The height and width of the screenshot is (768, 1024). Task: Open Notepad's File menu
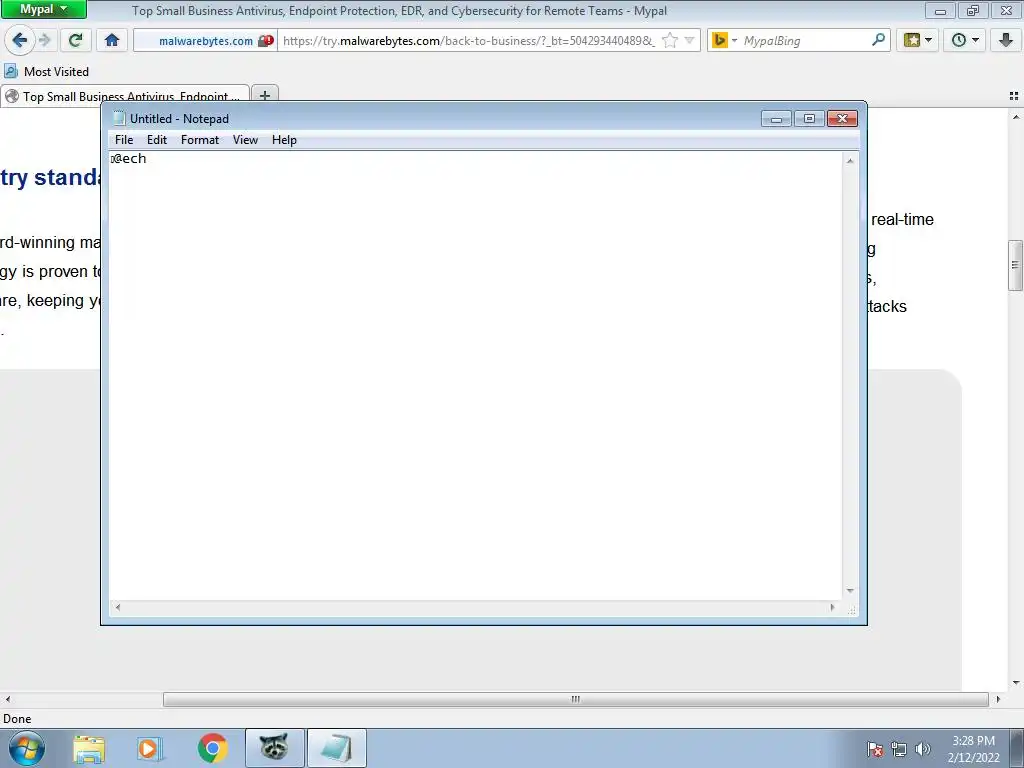(124, 140)
